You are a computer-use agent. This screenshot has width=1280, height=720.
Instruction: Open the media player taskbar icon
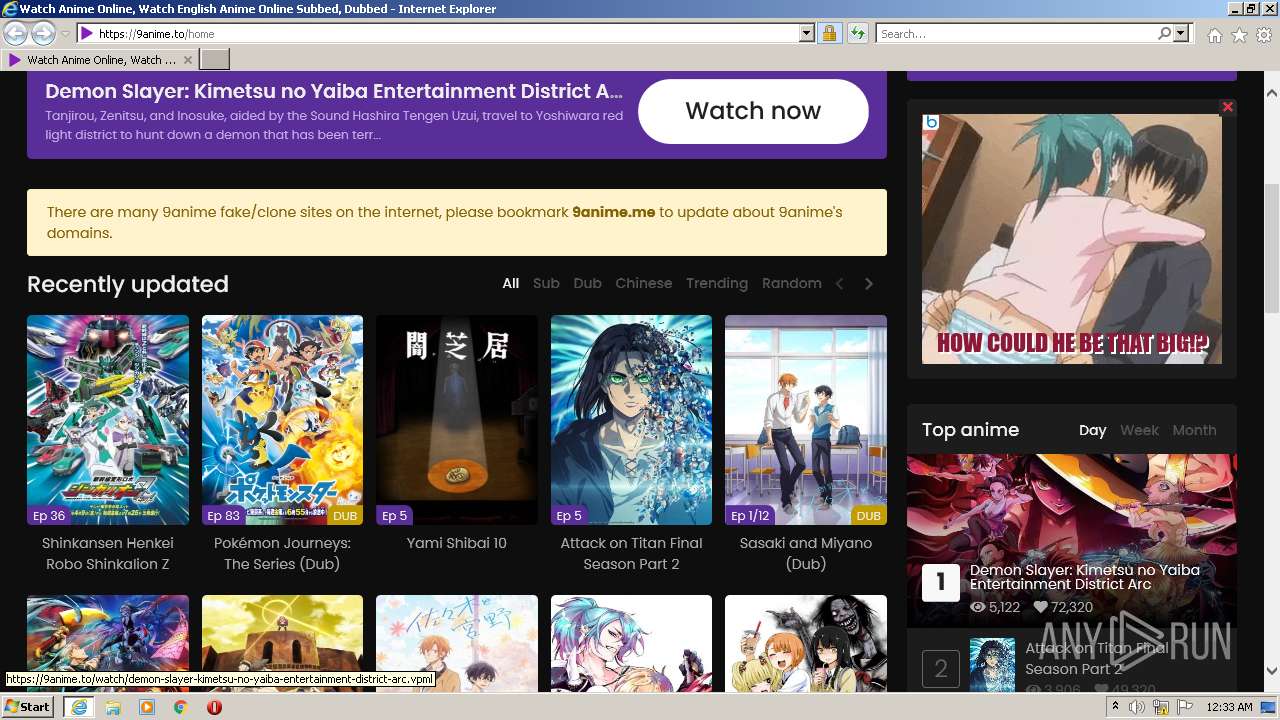pos(147,707)
